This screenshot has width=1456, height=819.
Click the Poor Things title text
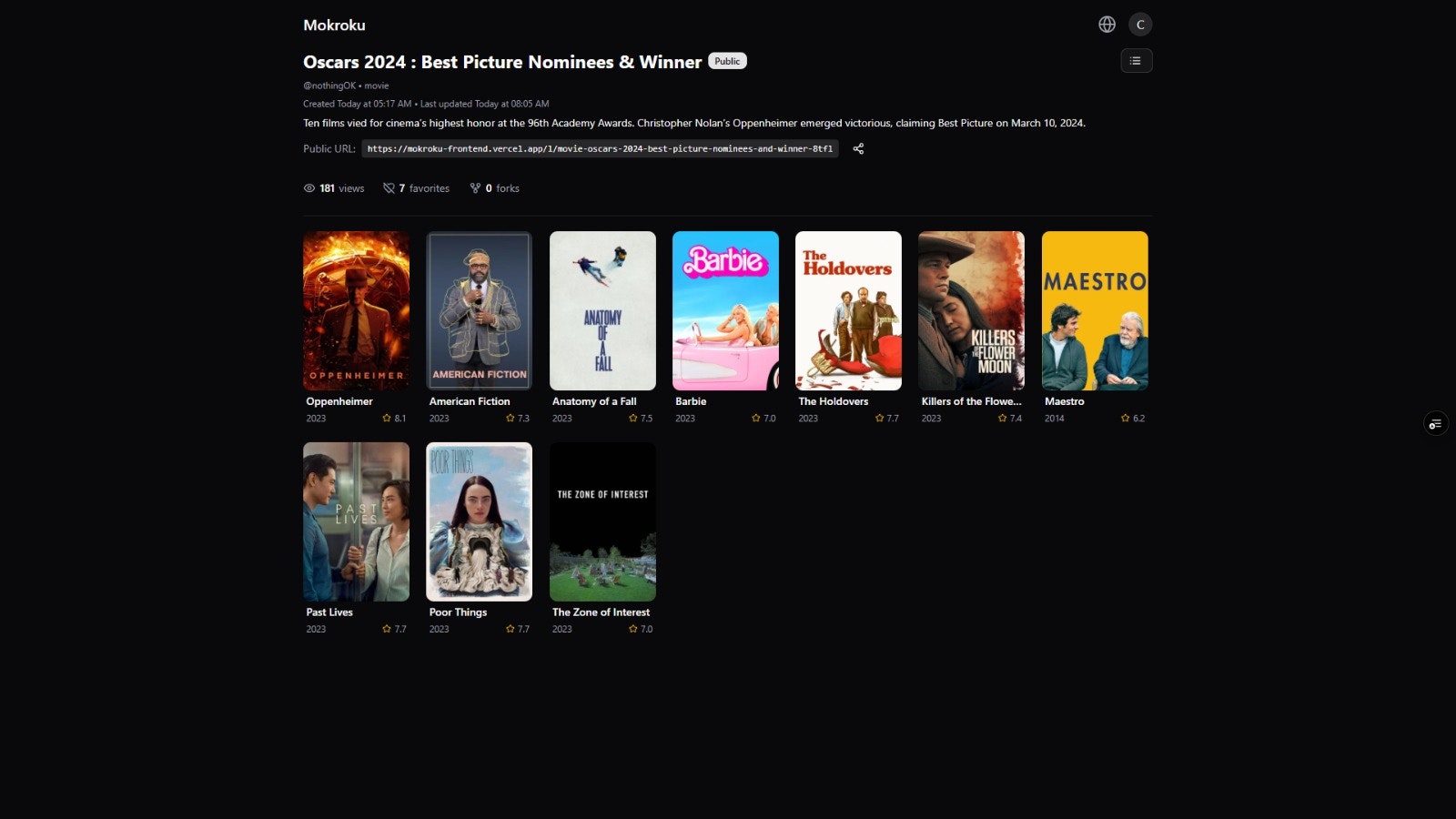click(x=458, y=612)
